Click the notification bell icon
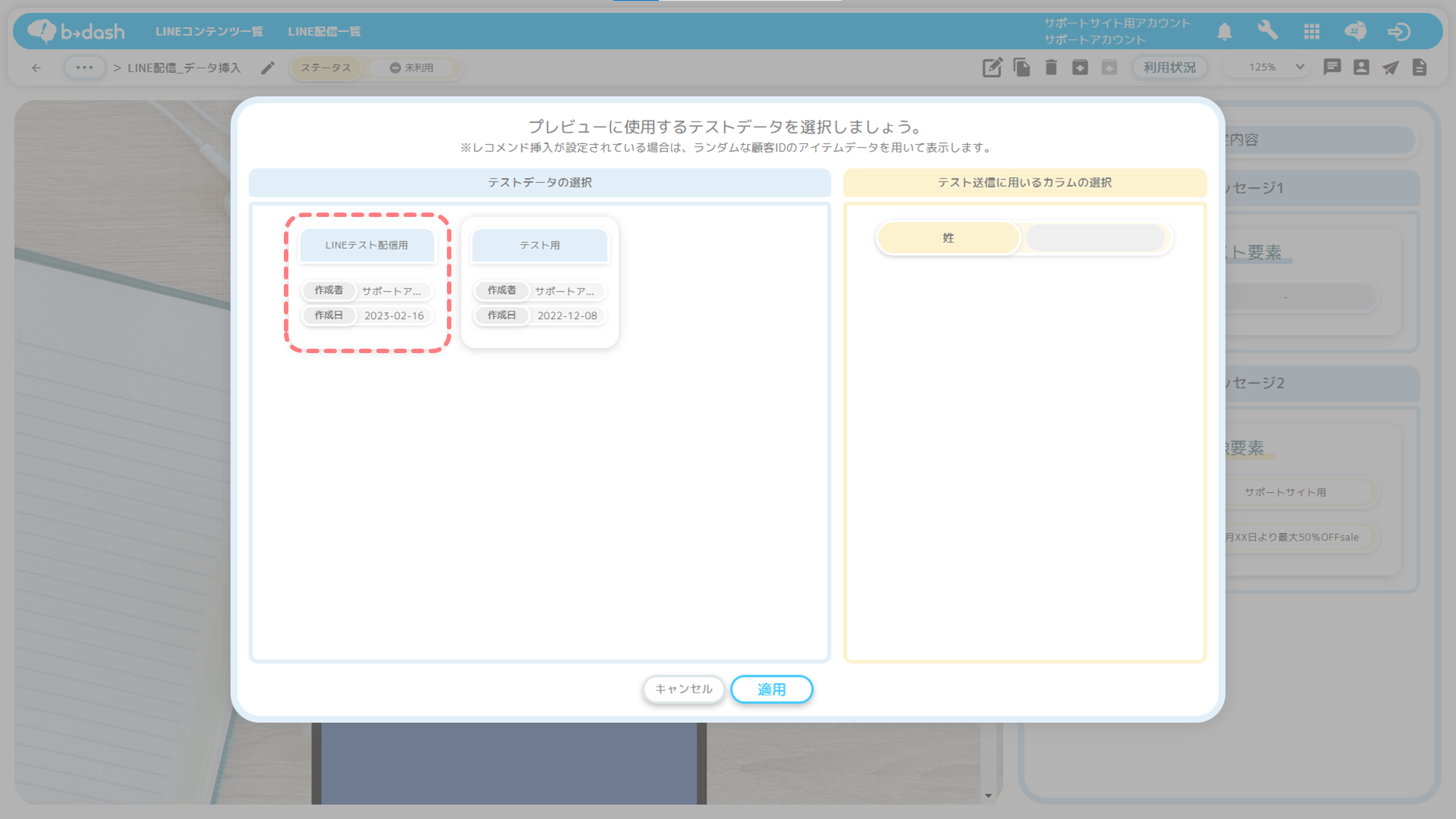The image size is (1456, 819). click(1224, 31)
